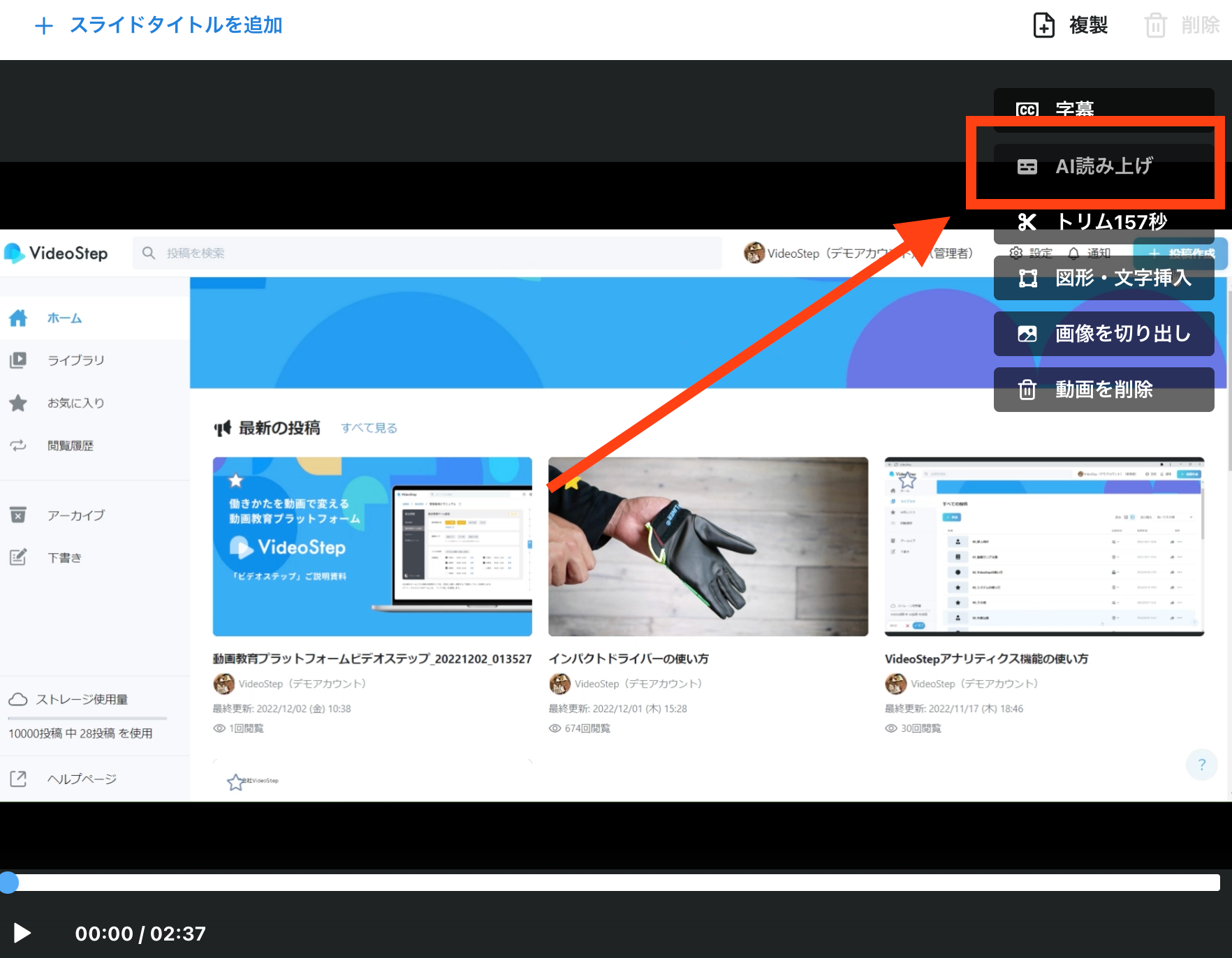Click the 674回閲覧 view count
Viewport: 1232px width, 958px height.
(x=580, y=728)
